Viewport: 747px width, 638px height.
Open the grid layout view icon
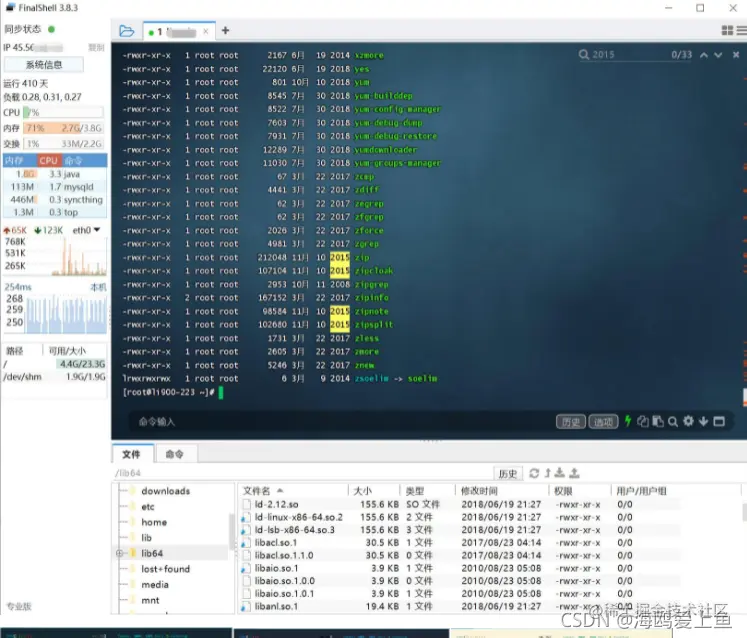pyautogui.click(x=727, y=30)
